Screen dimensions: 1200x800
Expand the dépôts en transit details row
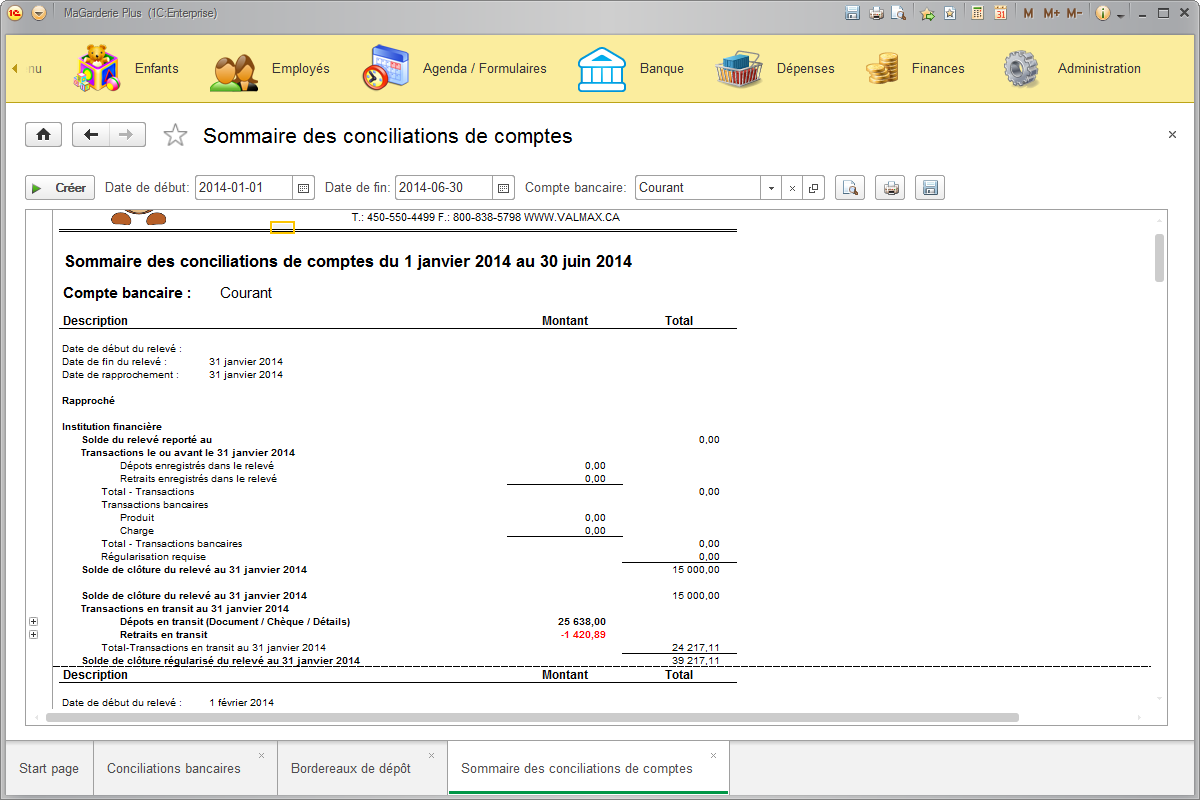pyautogui.click(x=33, y=621)
